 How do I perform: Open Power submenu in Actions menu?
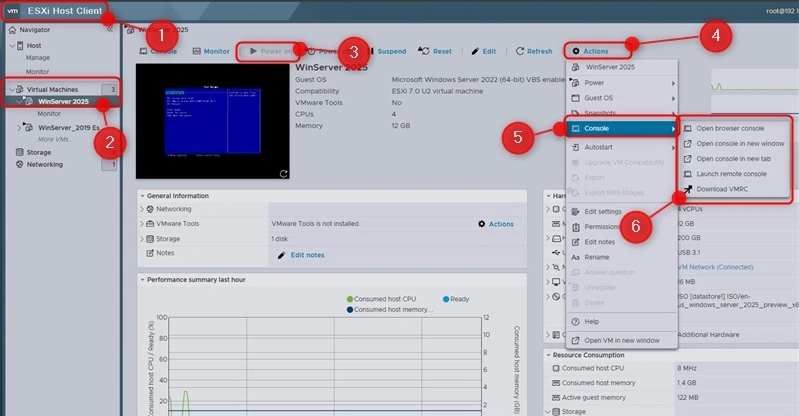pyautogui.click(x=622, y=83)
